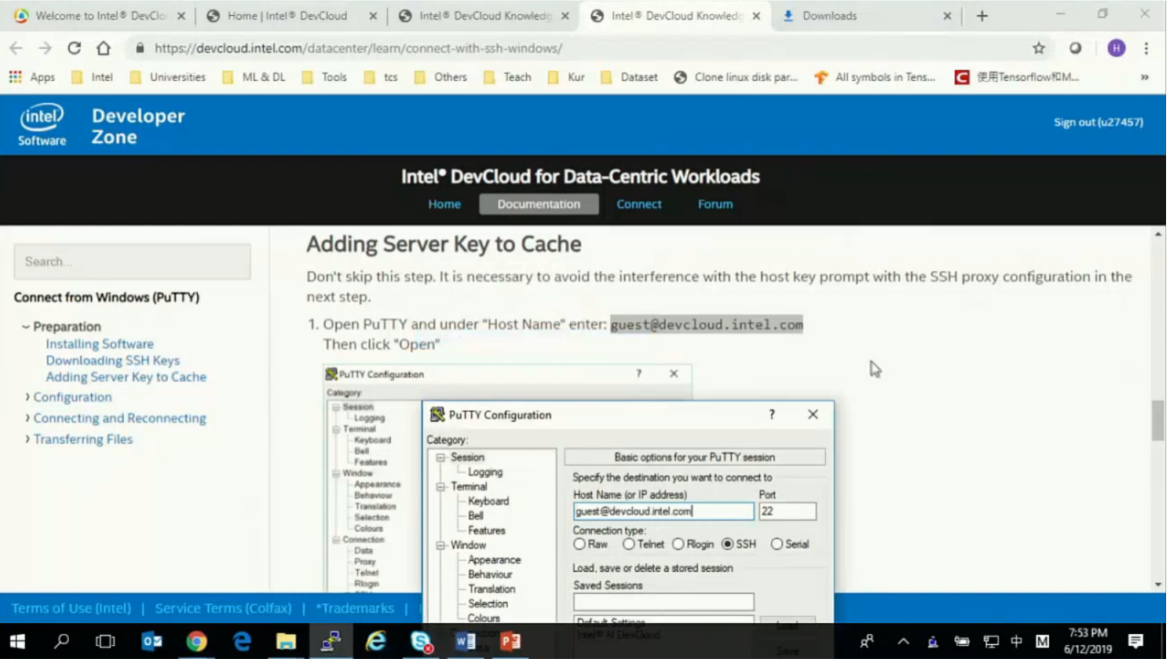Open the Apps grid in bookmarks bar
1167x659 pixels.
31,77
